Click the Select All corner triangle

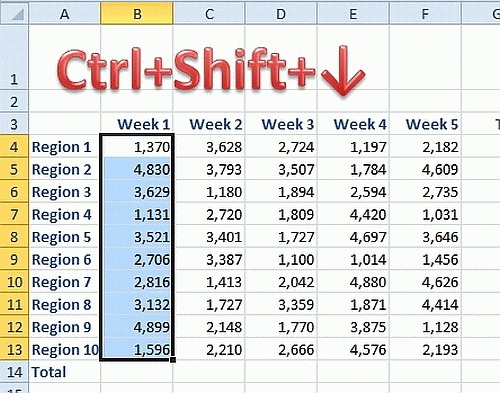point(15,13)
